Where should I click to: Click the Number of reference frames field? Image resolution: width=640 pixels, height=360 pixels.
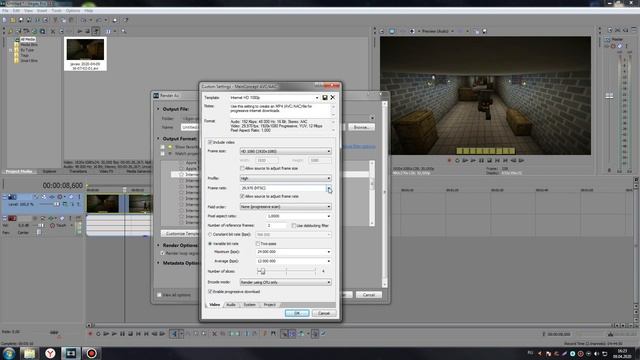276,225
